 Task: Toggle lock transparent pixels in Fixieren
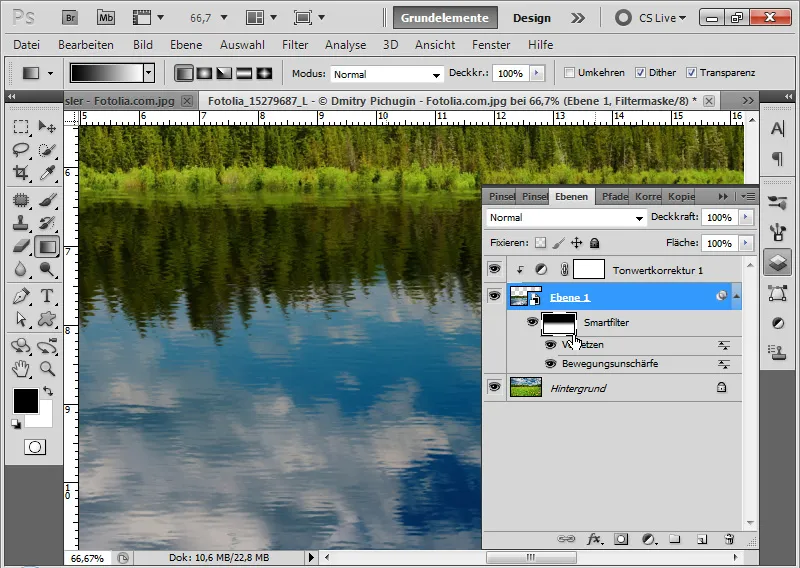(x=540, y=243)
